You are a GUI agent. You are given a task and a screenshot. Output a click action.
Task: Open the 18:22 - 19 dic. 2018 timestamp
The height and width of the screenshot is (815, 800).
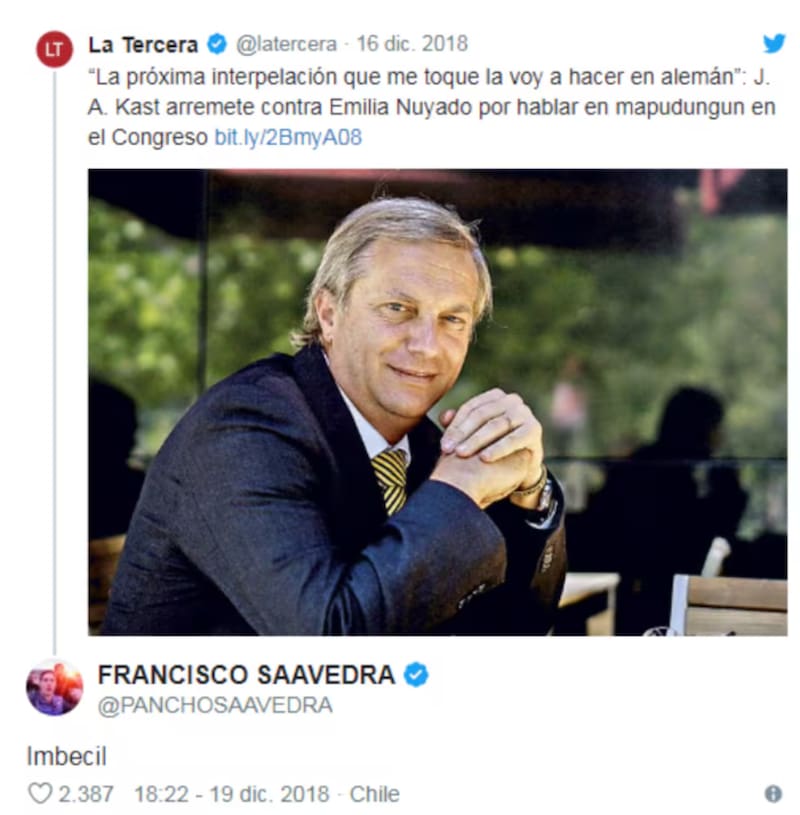(x=232, y=794)
